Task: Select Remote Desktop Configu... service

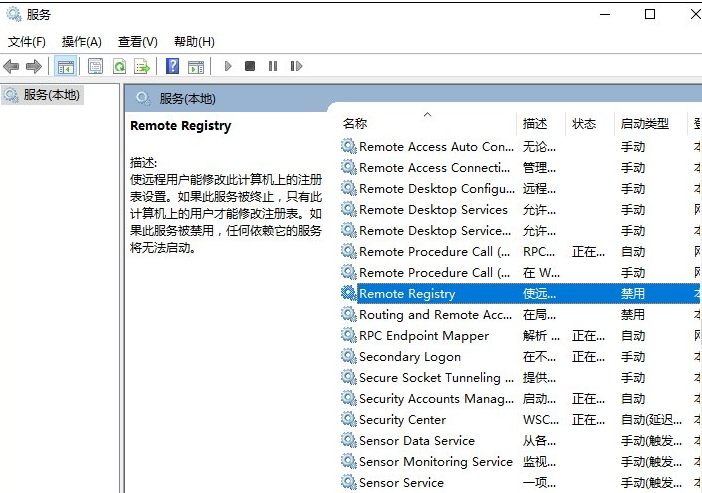Action: (x=437, y=189)
